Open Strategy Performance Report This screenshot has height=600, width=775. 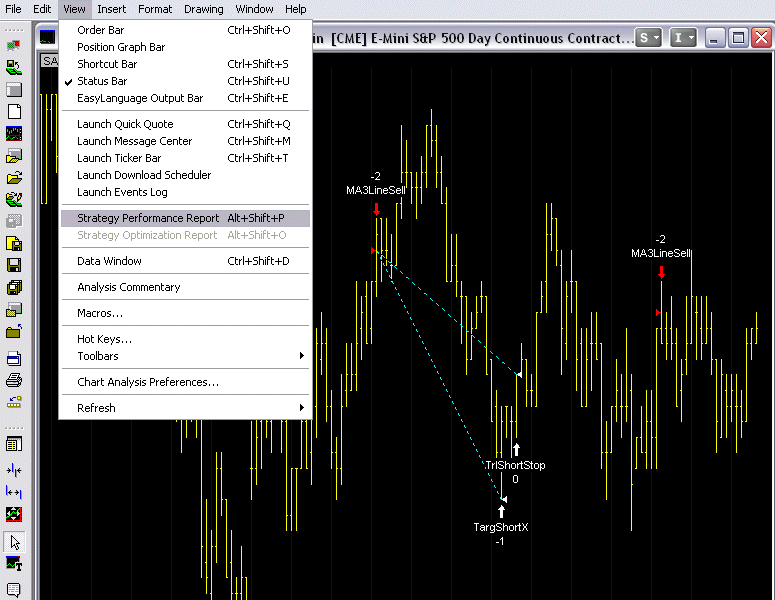[148, 218]
